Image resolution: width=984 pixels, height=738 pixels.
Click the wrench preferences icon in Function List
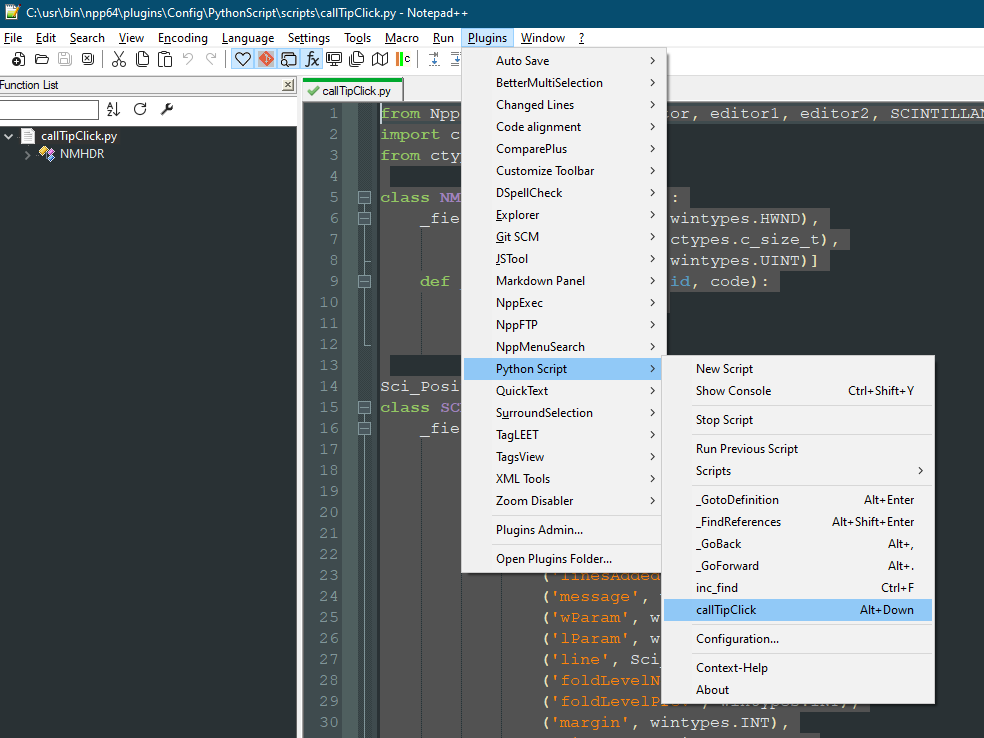pos(167,109)
